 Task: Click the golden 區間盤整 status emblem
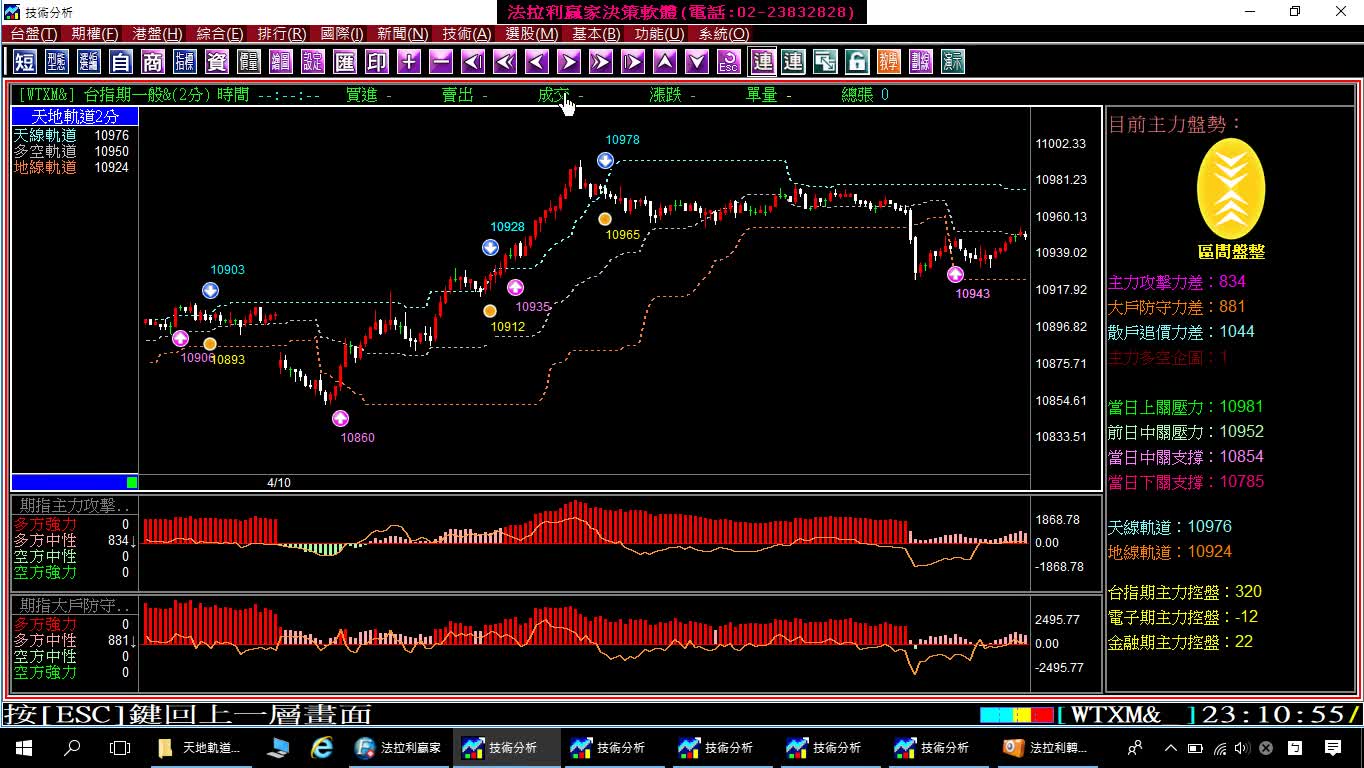[x=1231, y=190]
